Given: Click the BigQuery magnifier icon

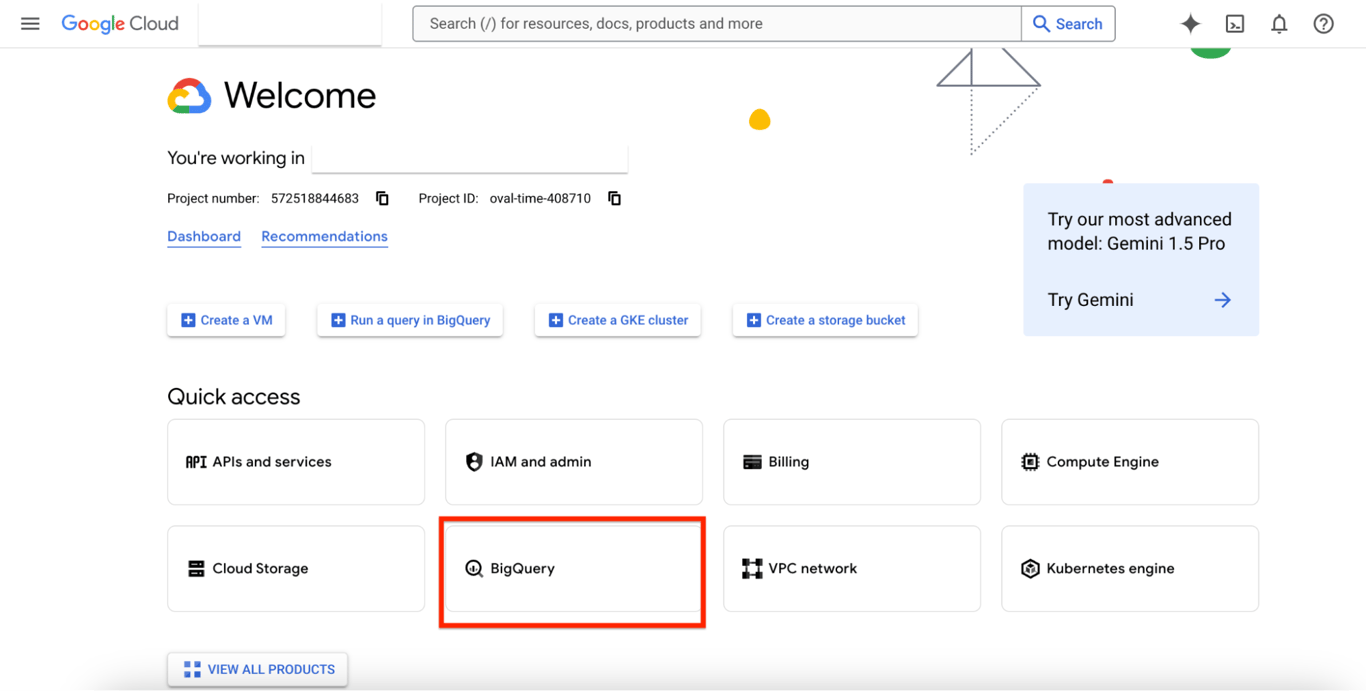Looking at the screenshot, I should click(x=474, y=568).
